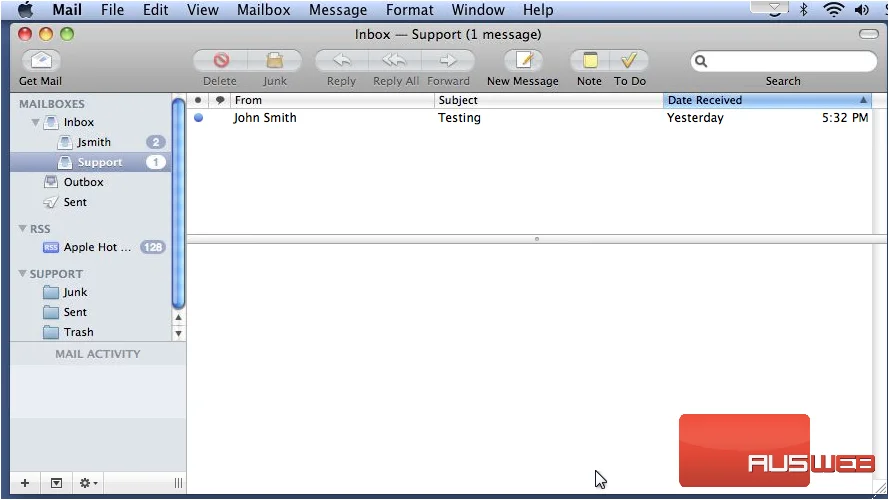Open the Wi-Fi status menu
This screenshot has height=500, width=889.
pos(833,10)
